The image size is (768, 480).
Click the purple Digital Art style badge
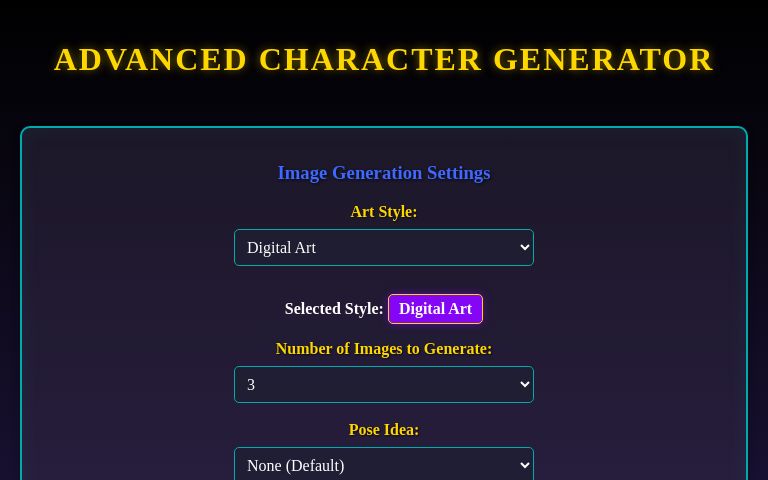(x=435, y=309)
